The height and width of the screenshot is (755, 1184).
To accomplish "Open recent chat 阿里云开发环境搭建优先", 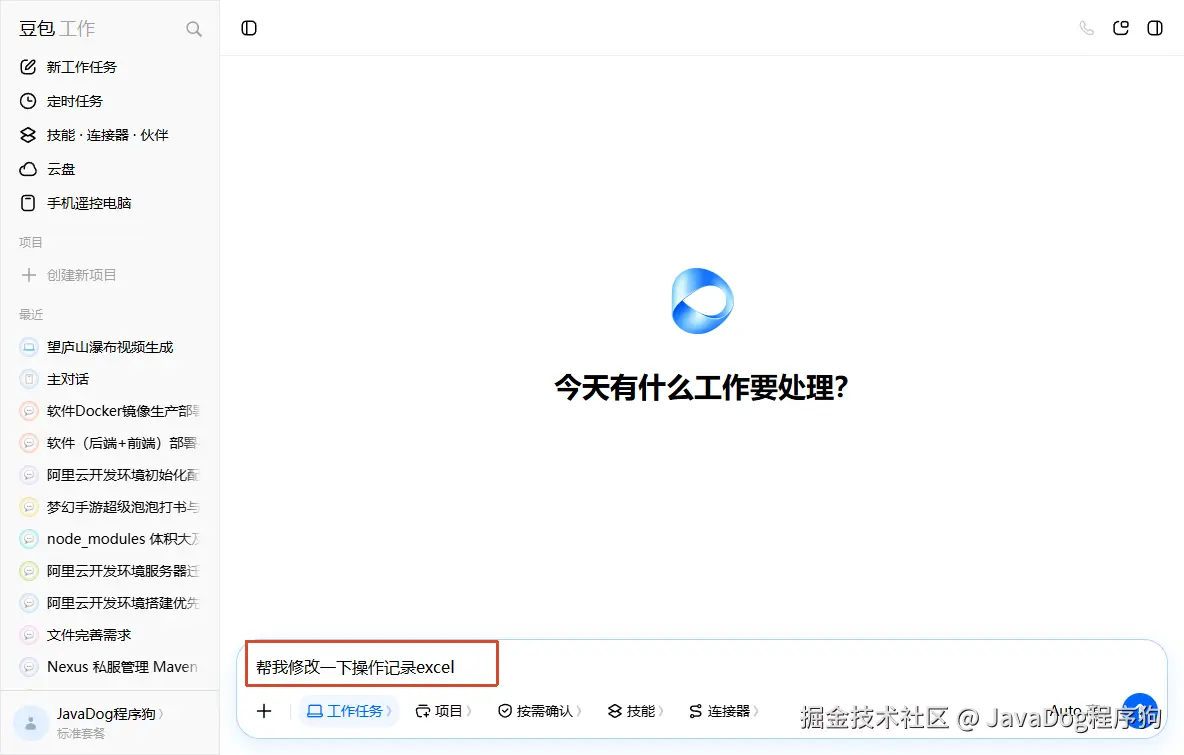I will point(109,603).
